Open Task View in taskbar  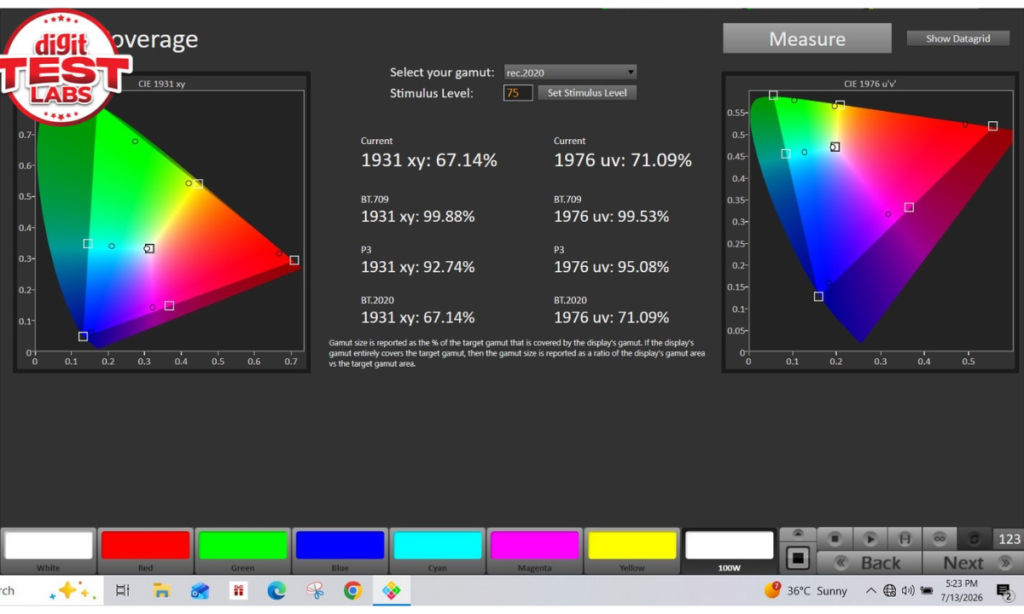tap(122, 590)
